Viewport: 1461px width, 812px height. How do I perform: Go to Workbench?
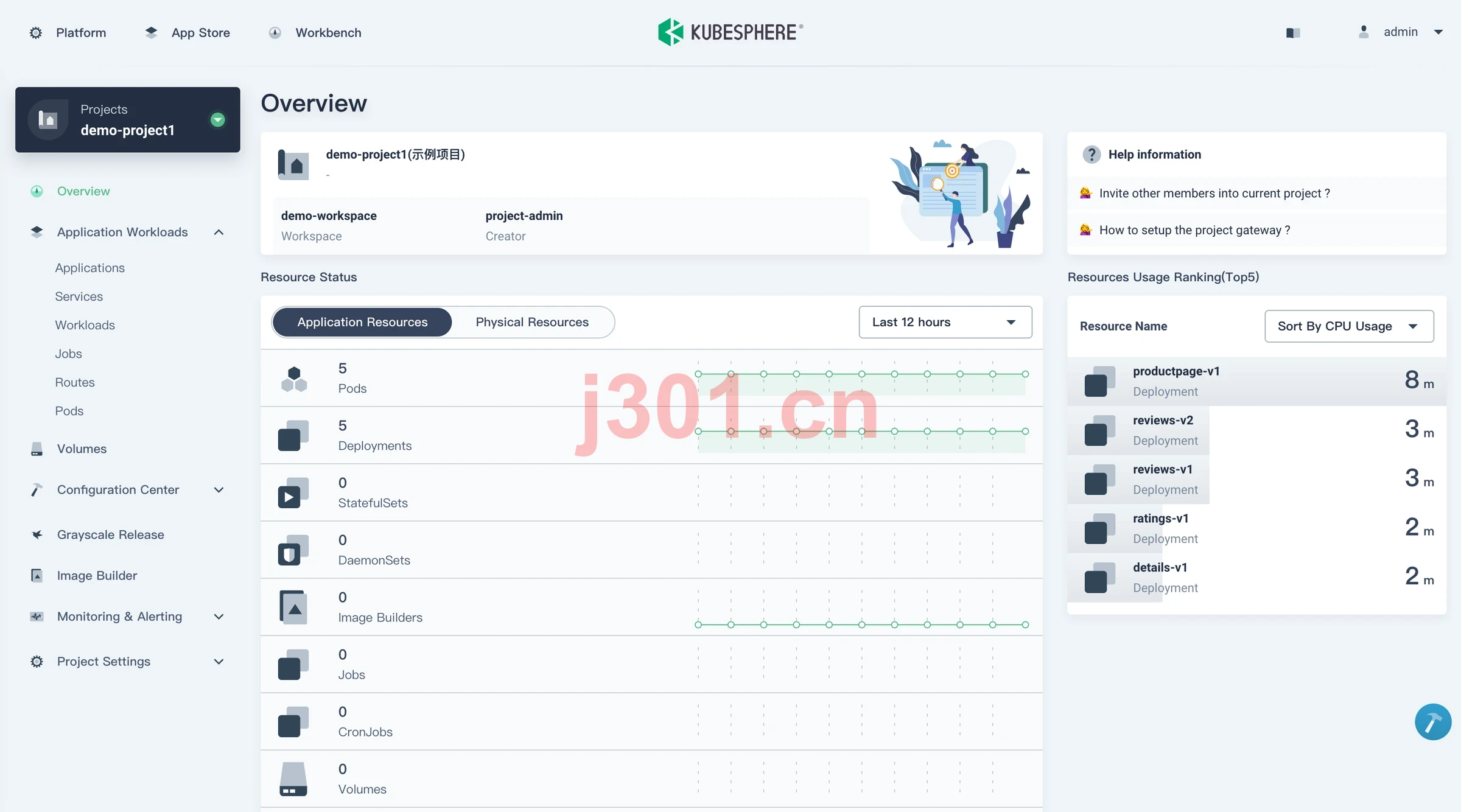coord(328,33)
